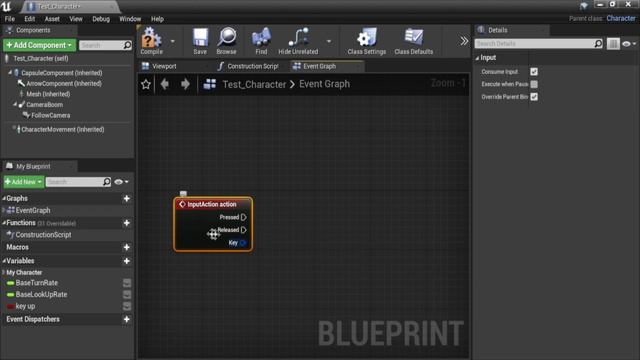Toggle BaseTurnRate editable eye
This screenshot has width=640, height=360.
[x=127, y=283]
